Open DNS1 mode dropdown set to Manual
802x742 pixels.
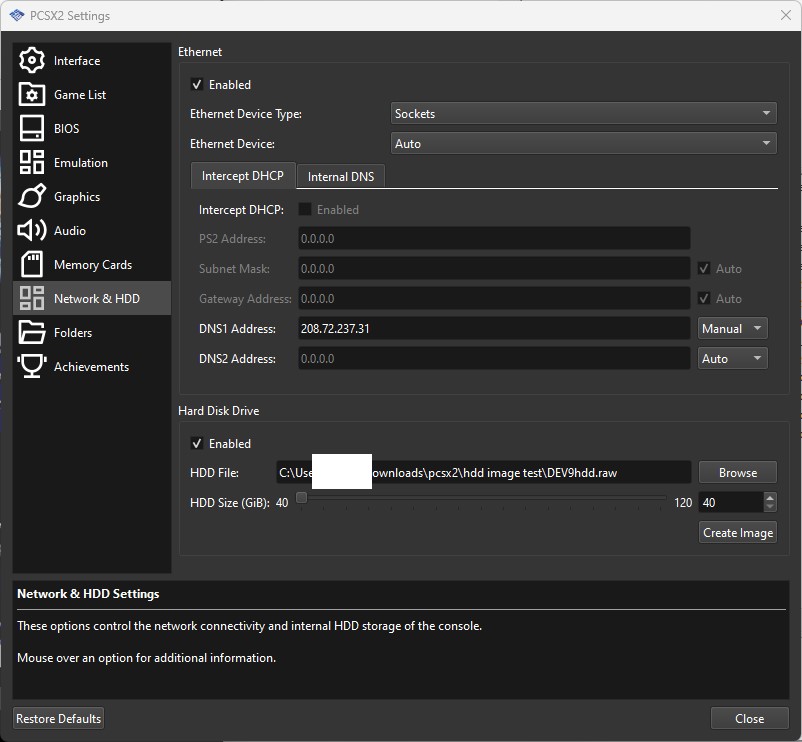tap(732, 328)
